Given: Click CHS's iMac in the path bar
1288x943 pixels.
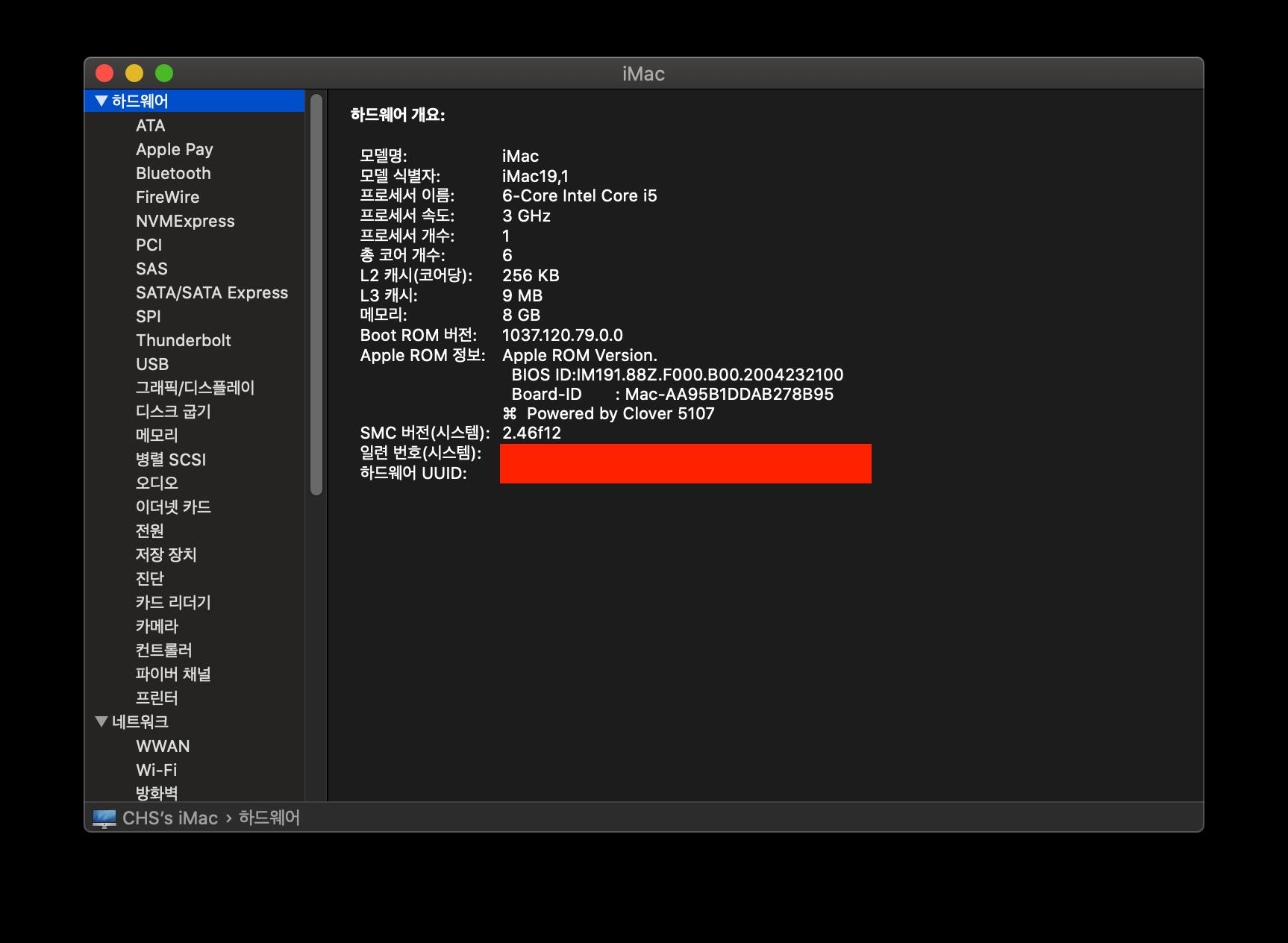Looking at the screenshot, I should (170, 818).
